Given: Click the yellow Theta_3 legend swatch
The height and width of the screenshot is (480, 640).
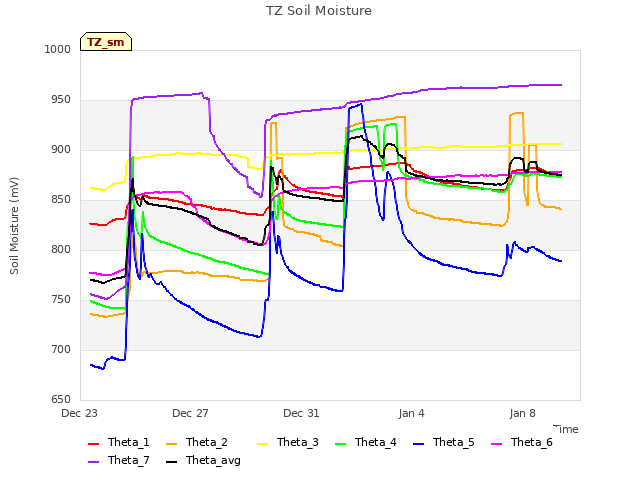Looking at the screenshot, I should [262, 444].
